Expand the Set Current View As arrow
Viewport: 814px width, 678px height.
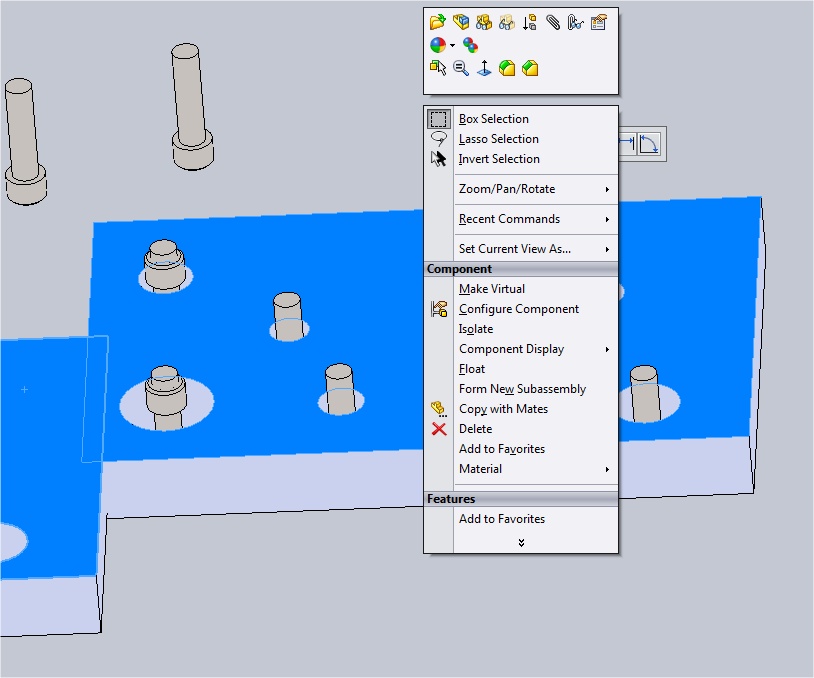click(607, 249)
